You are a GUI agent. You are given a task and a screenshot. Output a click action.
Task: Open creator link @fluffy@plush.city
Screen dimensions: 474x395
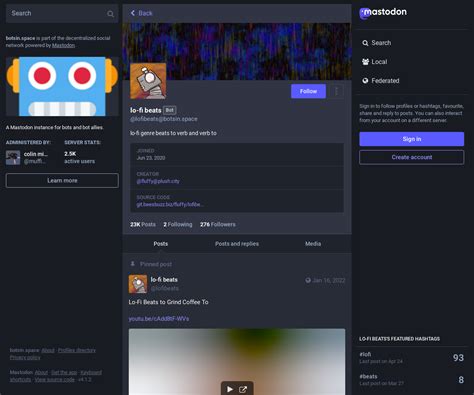(x=158, y=181)
